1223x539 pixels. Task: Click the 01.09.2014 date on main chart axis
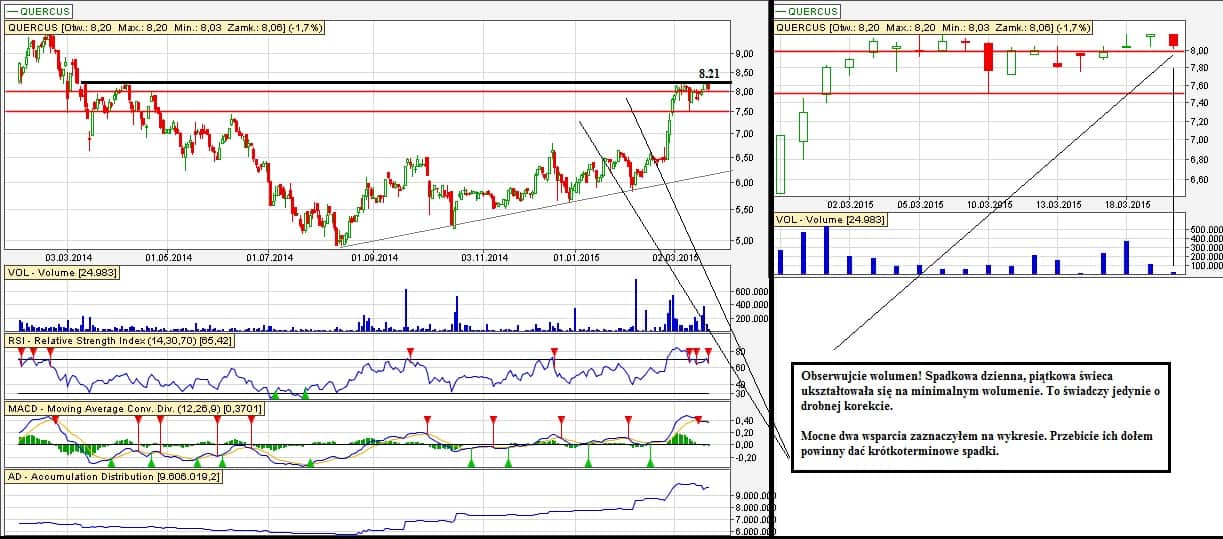374,257
